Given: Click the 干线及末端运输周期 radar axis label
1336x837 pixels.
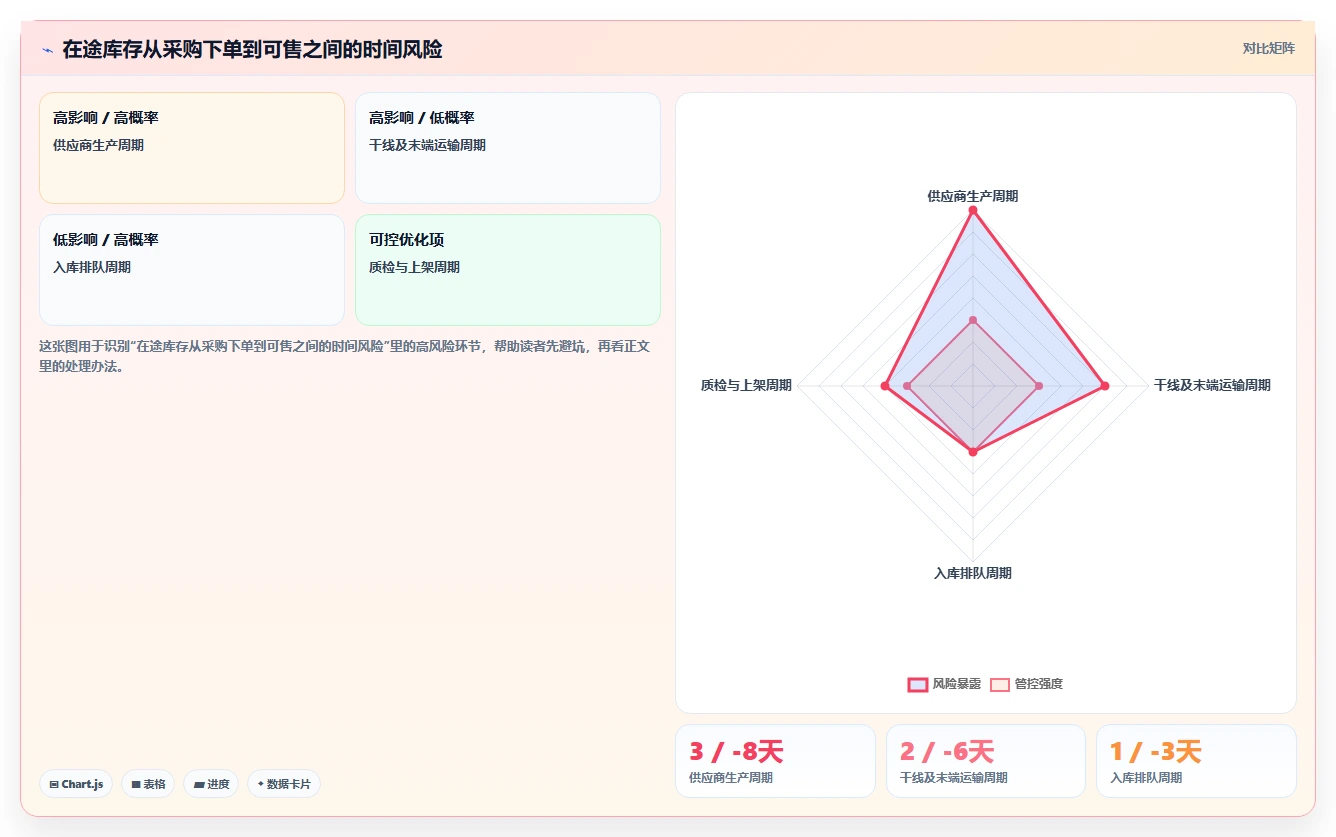Looking at the screenshot, I should tap(1212, 385).
